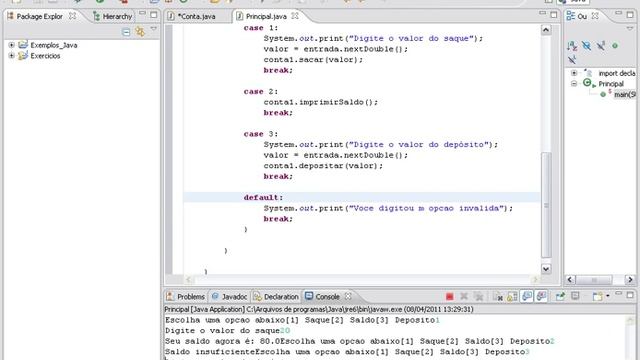Toggle Hide Fields in Outline toolbar

point(587,46)
